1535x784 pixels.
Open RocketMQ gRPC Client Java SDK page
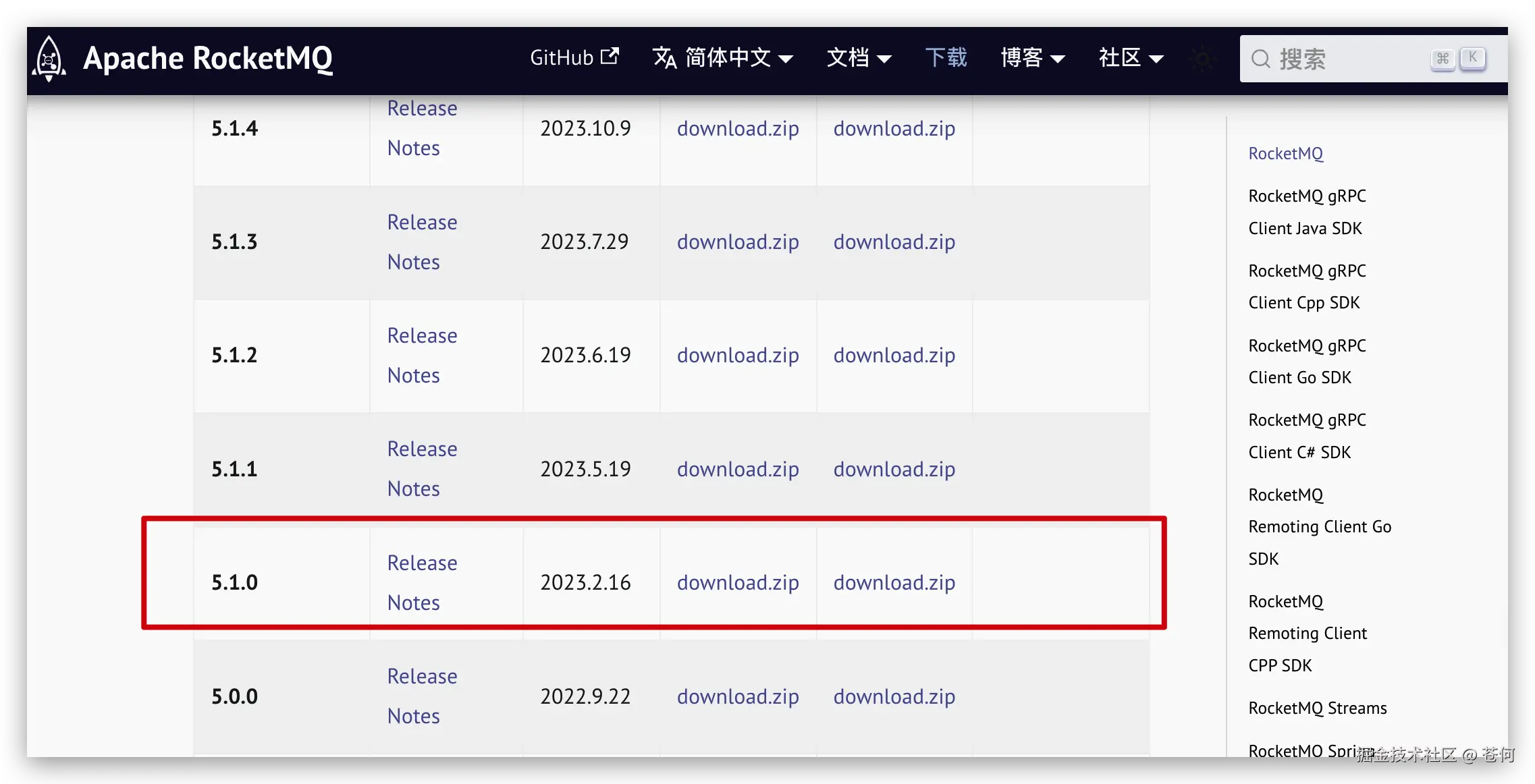(1306, 211)
